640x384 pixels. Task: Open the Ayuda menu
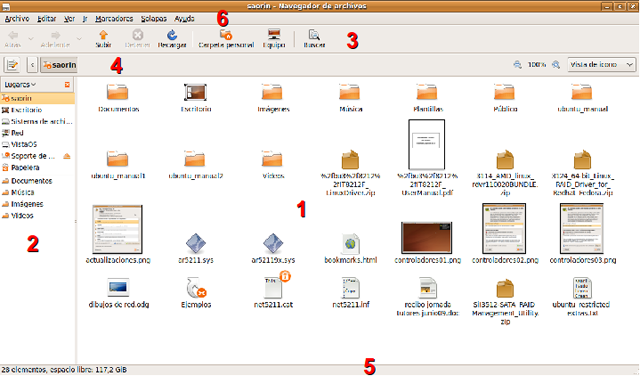[x=184, y=19]
